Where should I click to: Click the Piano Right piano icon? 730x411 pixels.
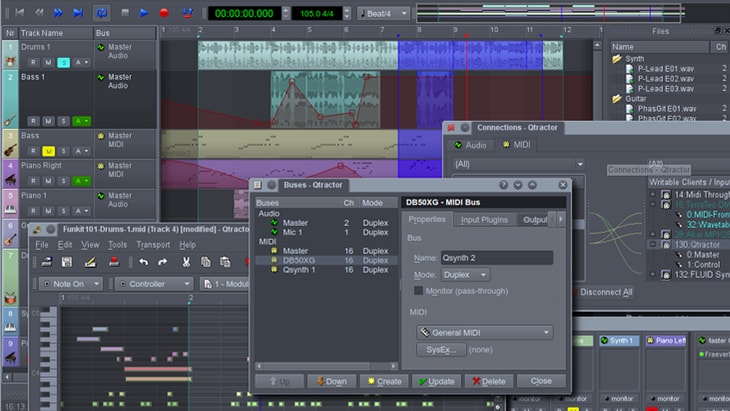pos(10,180)
